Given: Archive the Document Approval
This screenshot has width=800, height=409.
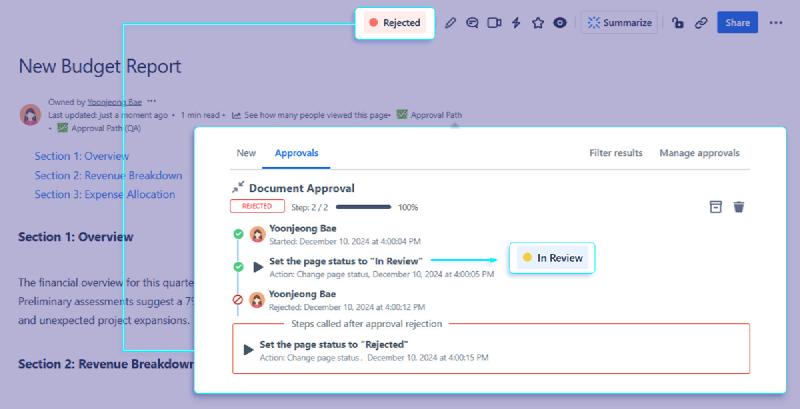Looking at the screenshot, I should click(x=716, y=207).
